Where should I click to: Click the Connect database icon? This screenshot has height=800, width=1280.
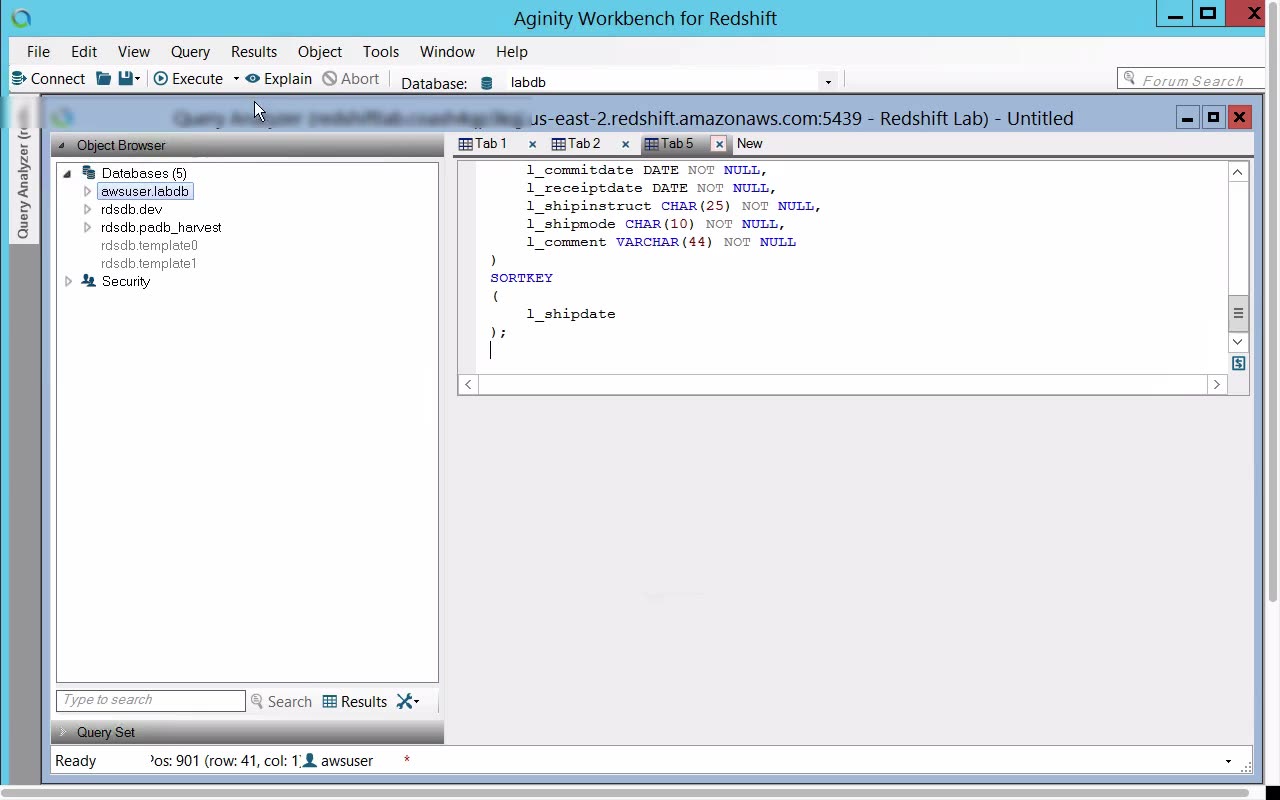point(18,79)
